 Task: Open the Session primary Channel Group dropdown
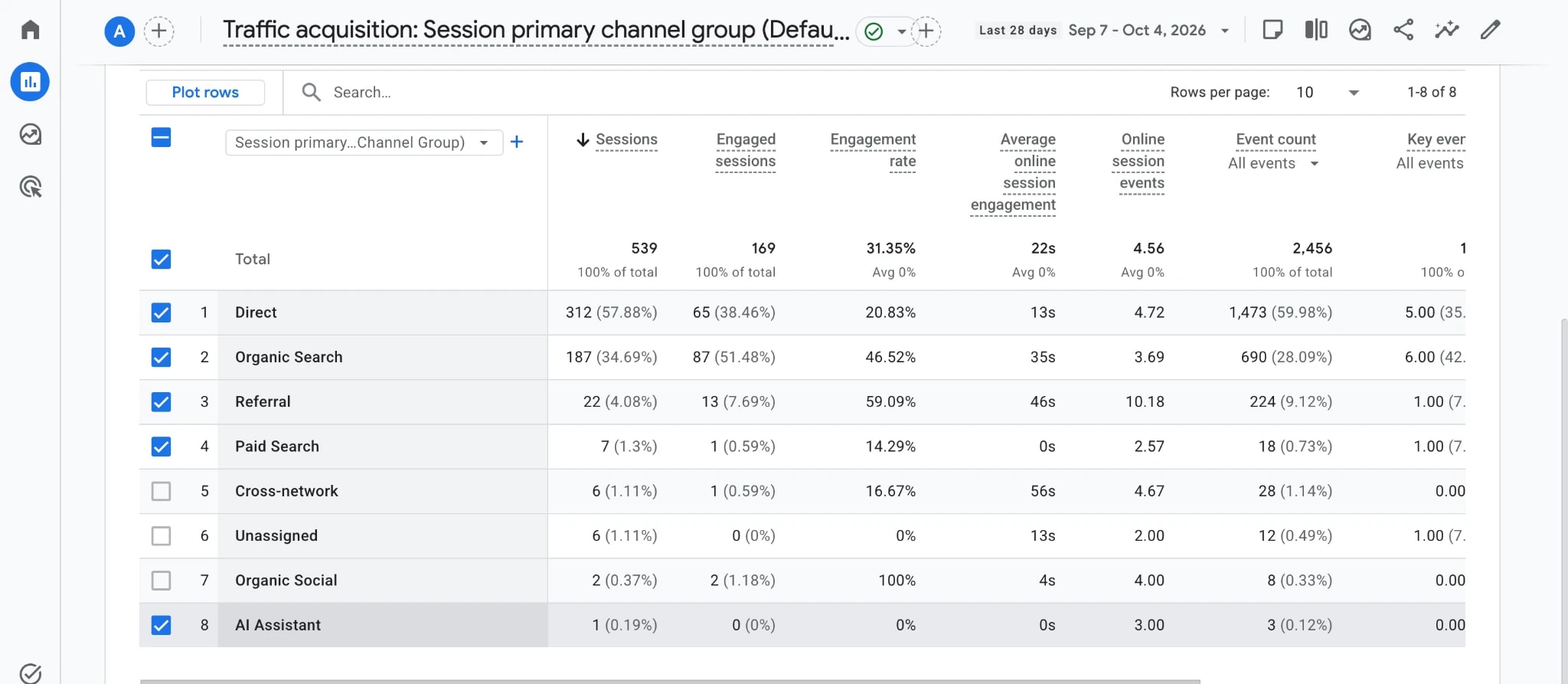(x=364, y=142)
